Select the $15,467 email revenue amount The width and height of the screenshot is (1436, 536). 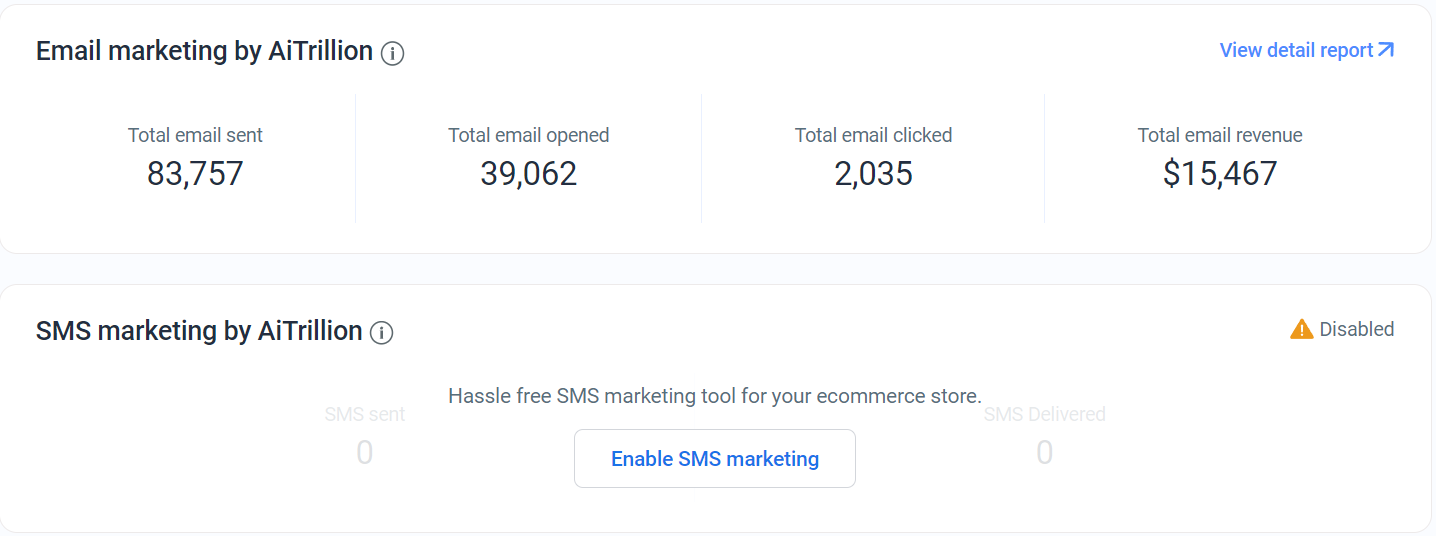(x=1220, y=174)
